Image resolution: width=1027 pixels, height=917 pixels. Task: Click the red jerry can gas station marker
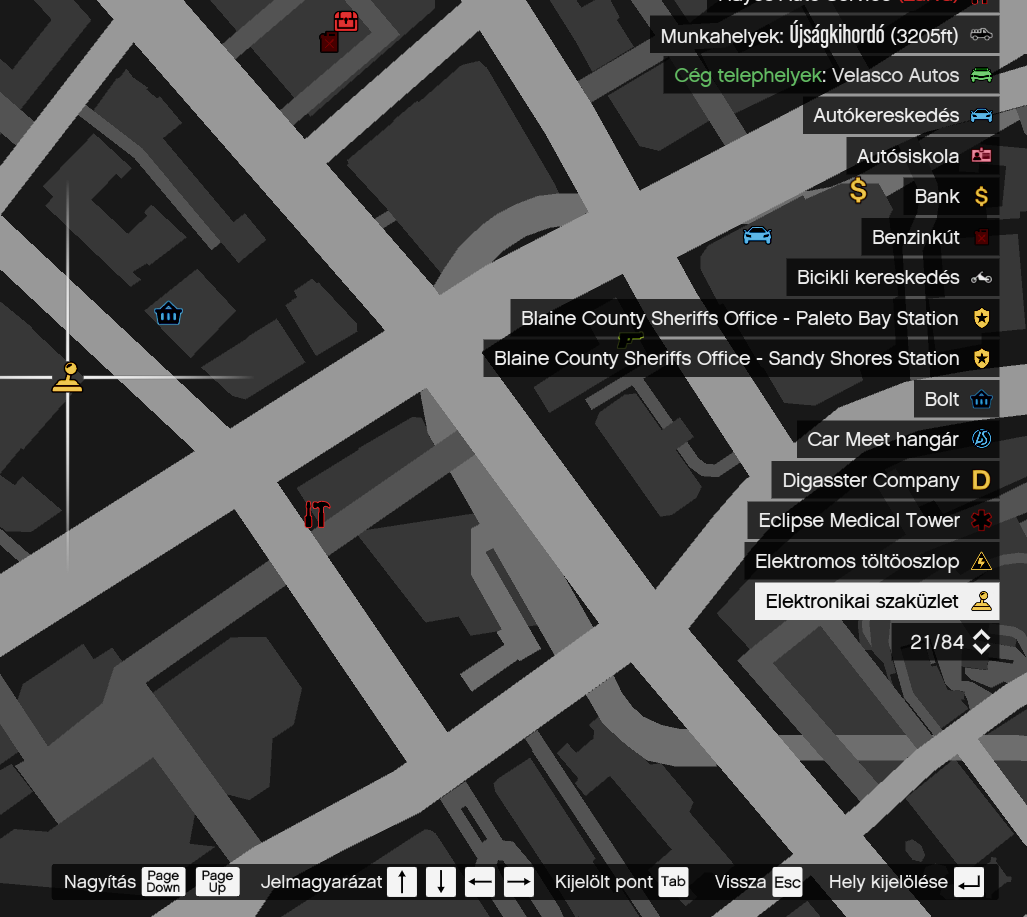(328, 42)
